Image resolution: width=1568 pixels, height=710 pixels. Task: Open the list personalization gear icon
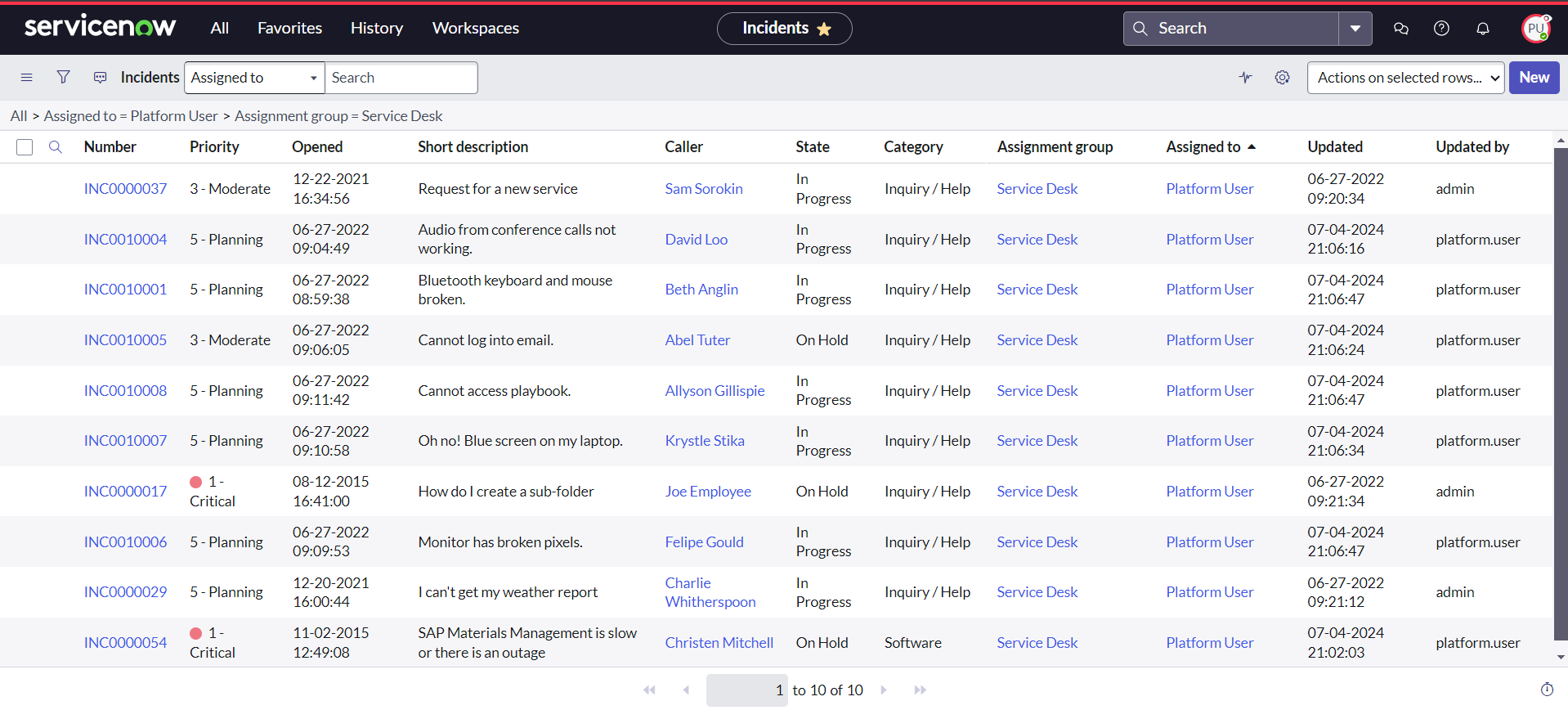point(1282,78)
